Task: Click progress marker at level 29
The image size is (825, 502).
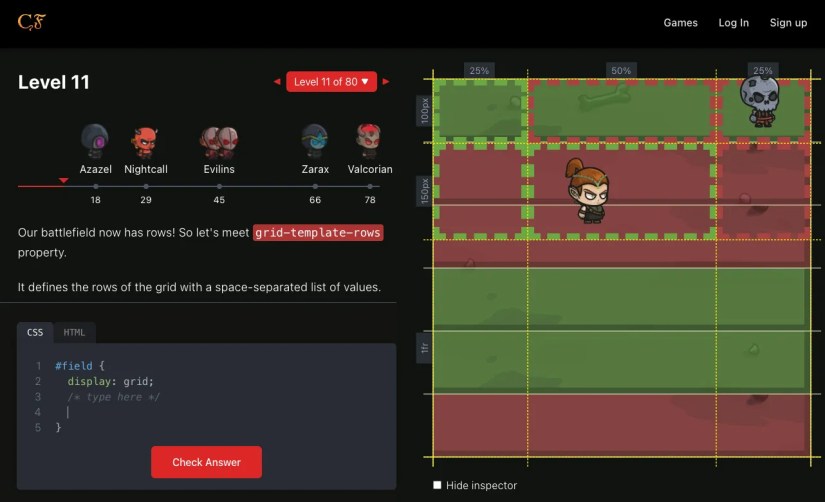Action: (146, 186)
